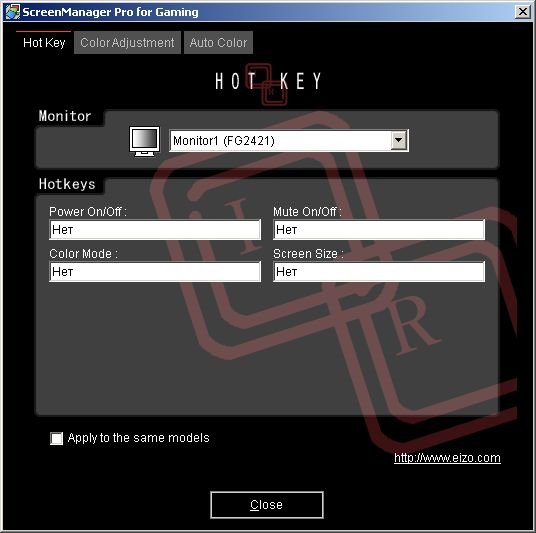Click the Screen Size label
This screenshot has height=533, width=536.
(x=308, y=254)
